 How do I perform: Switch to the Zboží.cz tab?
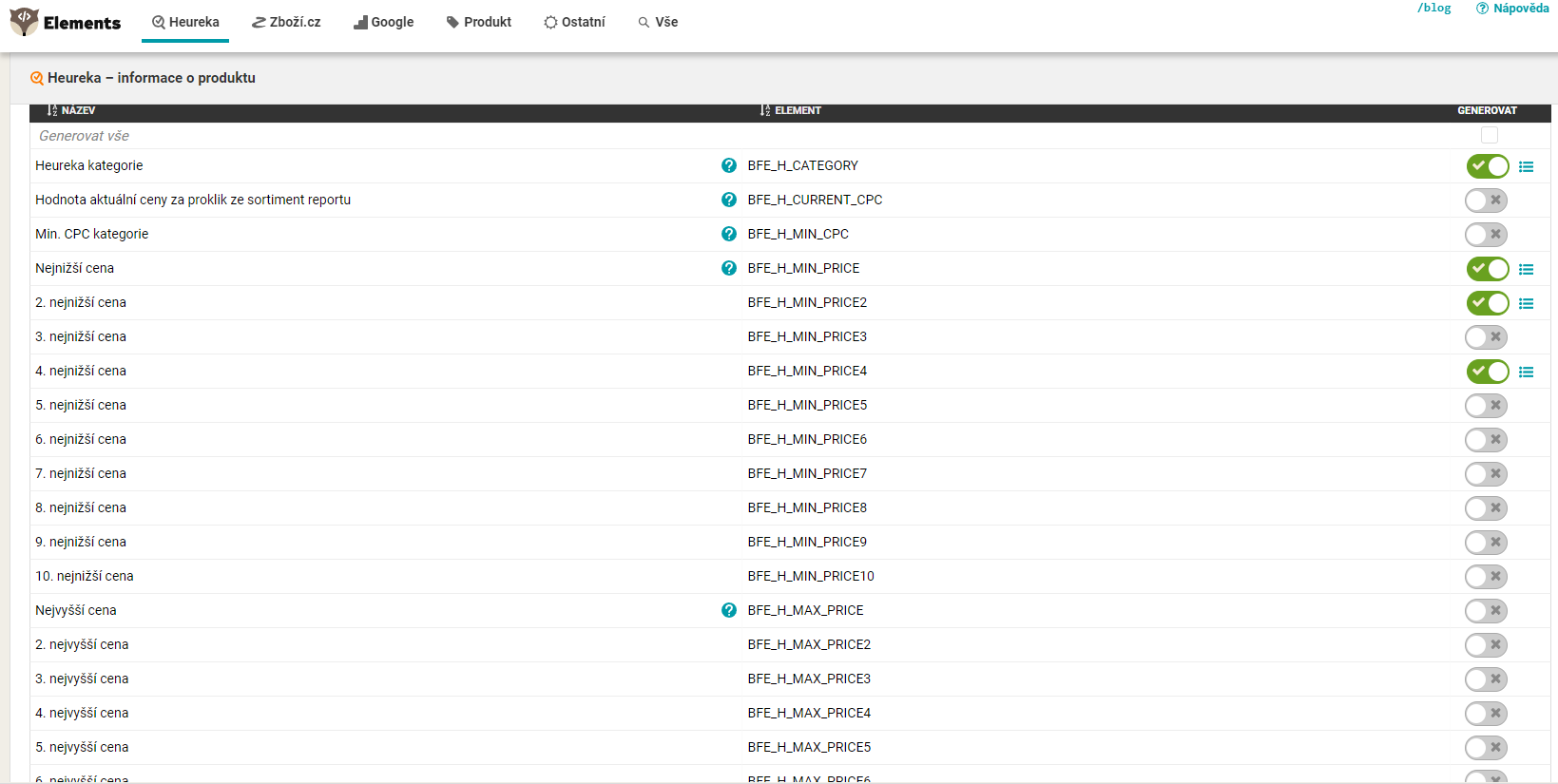(286, 22)
